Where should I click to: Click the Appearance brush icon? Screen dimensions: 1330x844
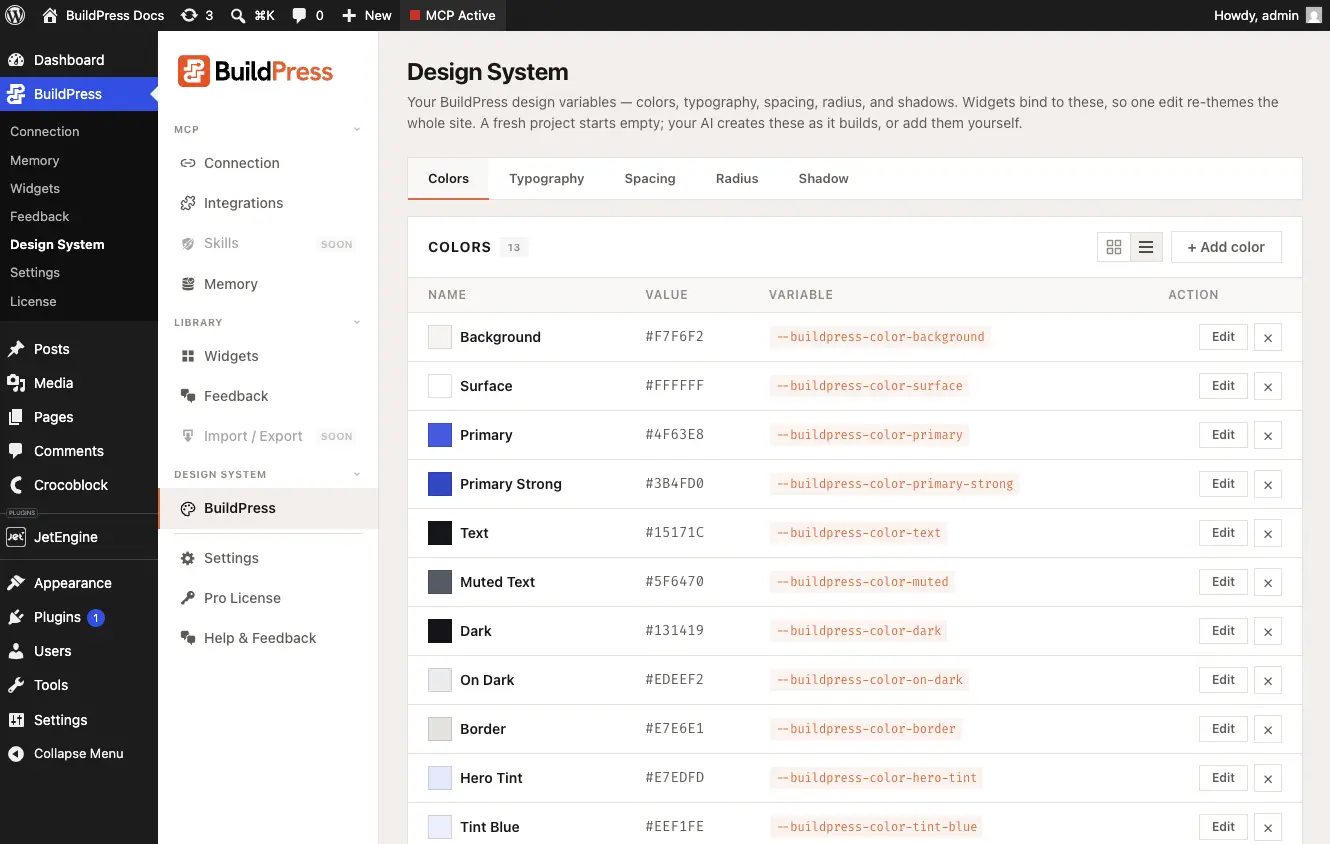(x=16, y=583)
